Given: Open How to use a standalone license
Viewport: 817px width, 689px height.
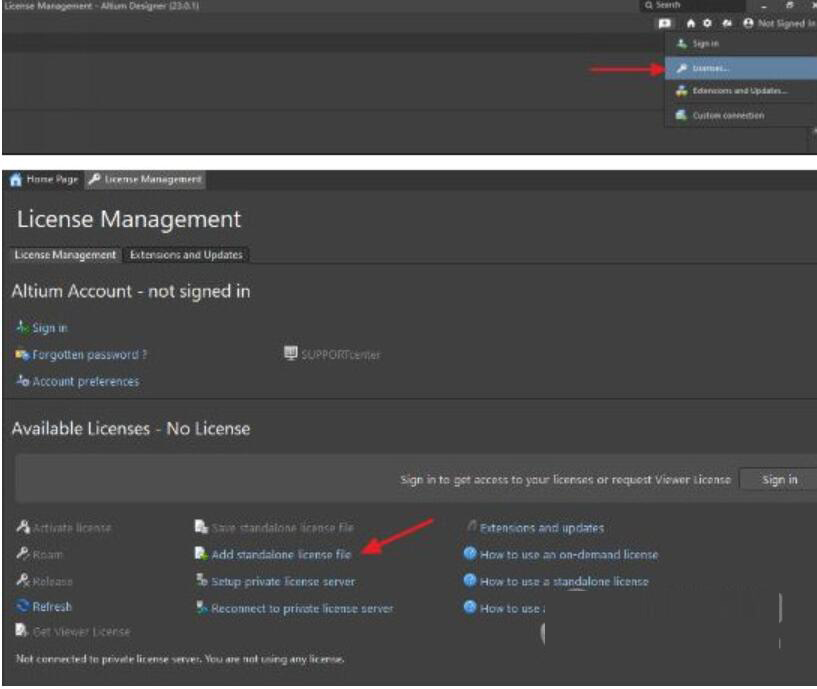Looking at the screenshot, I should coord(564,582).
